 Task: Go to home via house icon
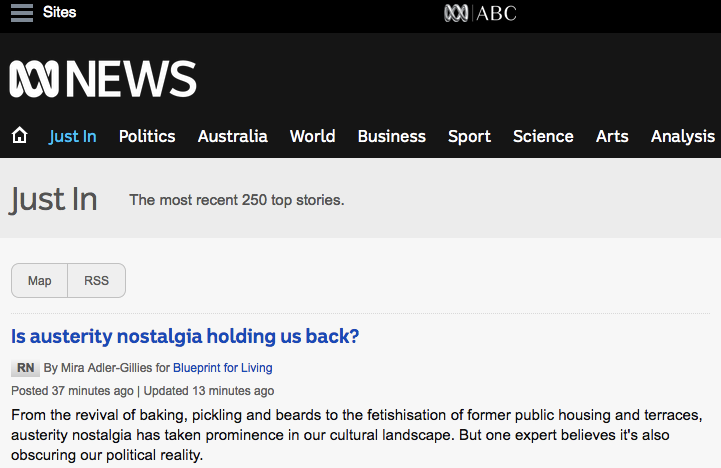19,136
